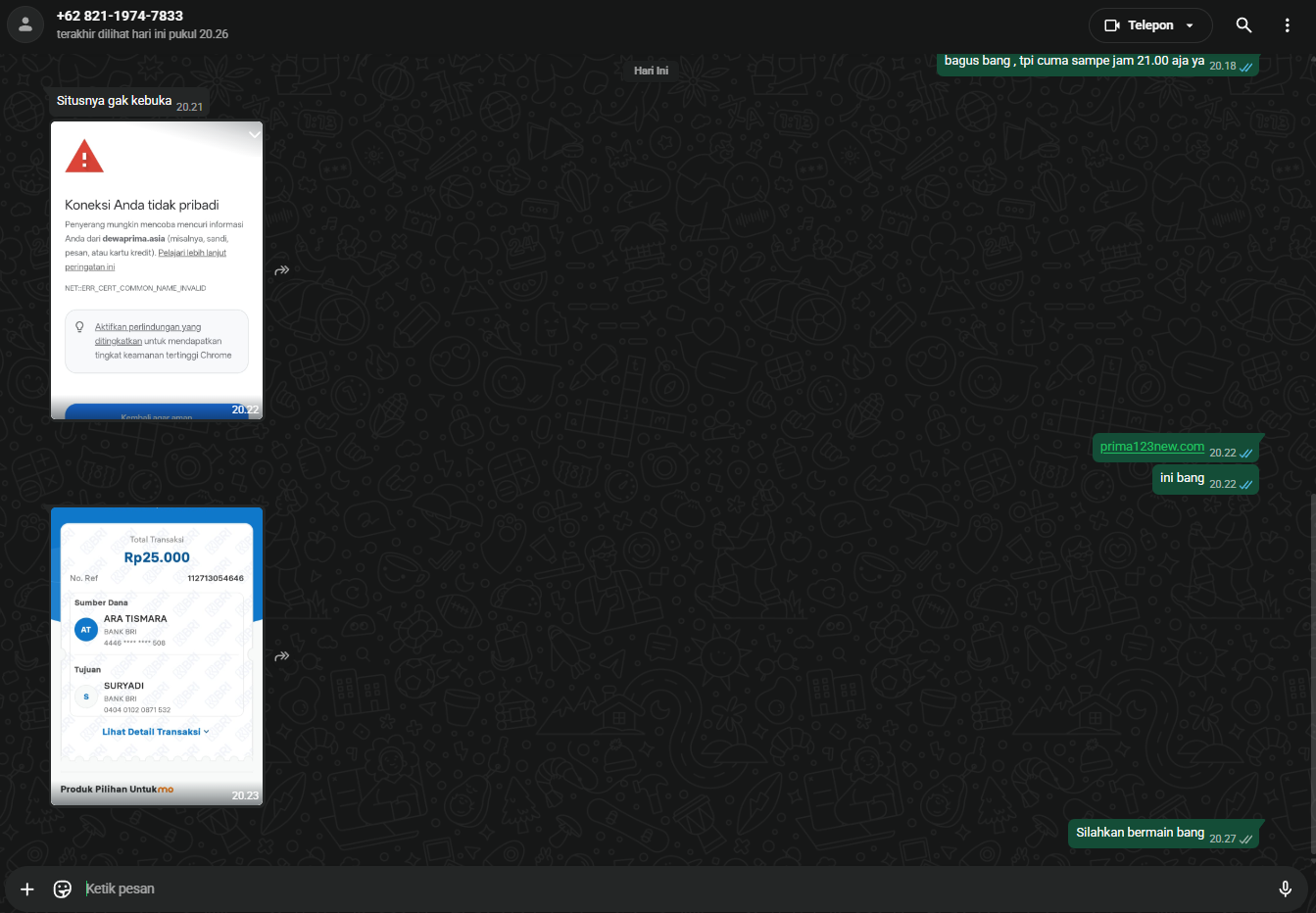This screenshot has height=913, width=1316.
Task: Click 'terakhir dilihat hari ini' status text
Action: 142,34
